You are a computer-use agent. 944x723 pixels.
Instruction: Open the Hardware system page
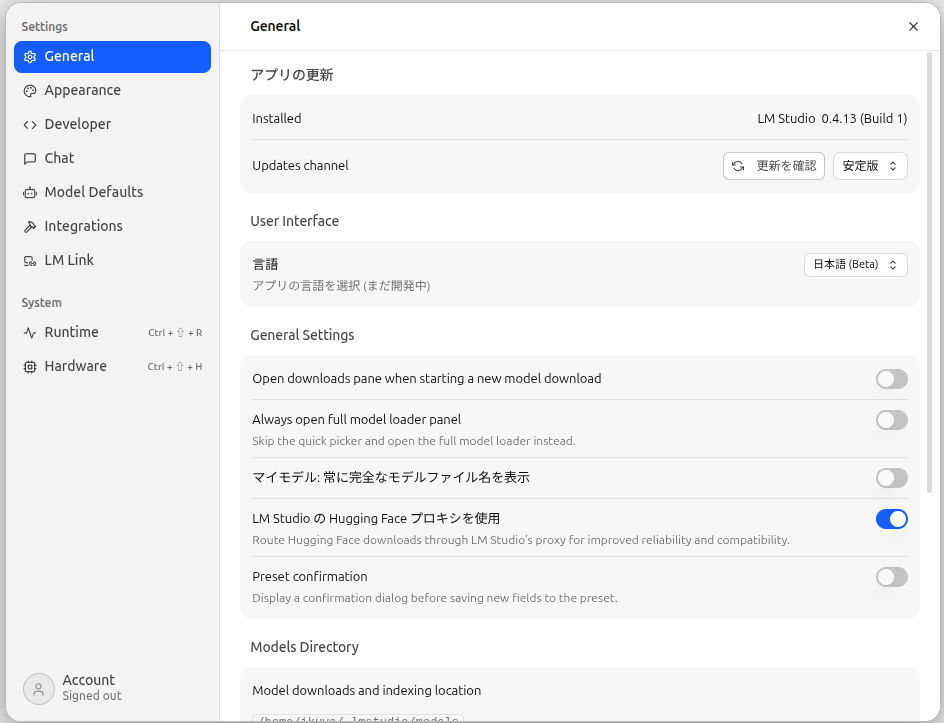tap(112, 366)
